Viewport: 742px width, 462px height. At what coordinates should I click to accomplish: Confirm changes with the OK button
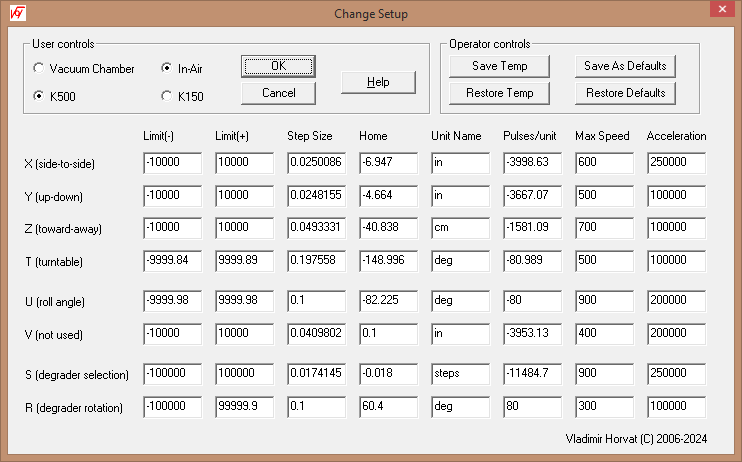pos(278,66)
